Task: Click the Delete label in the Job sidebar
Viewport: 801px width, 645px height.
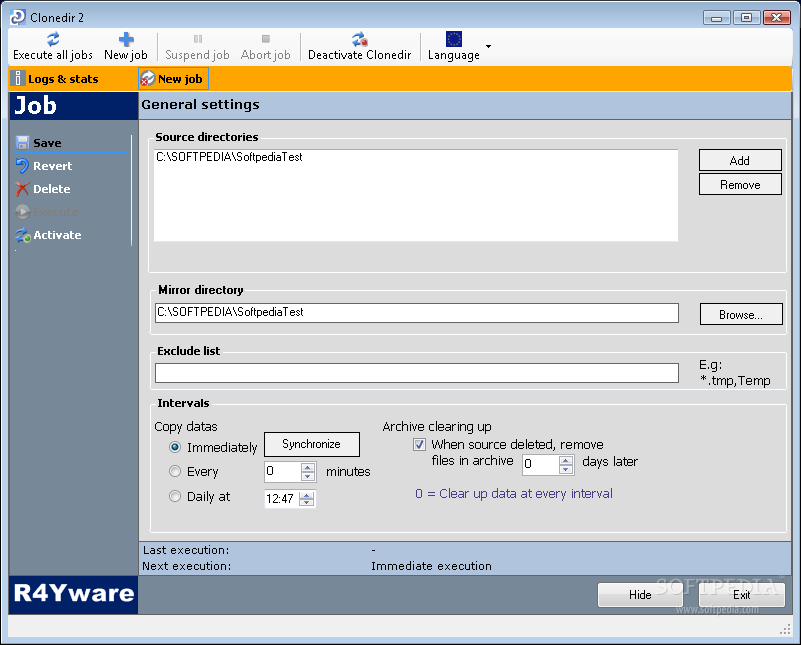Action: point(52,189)
